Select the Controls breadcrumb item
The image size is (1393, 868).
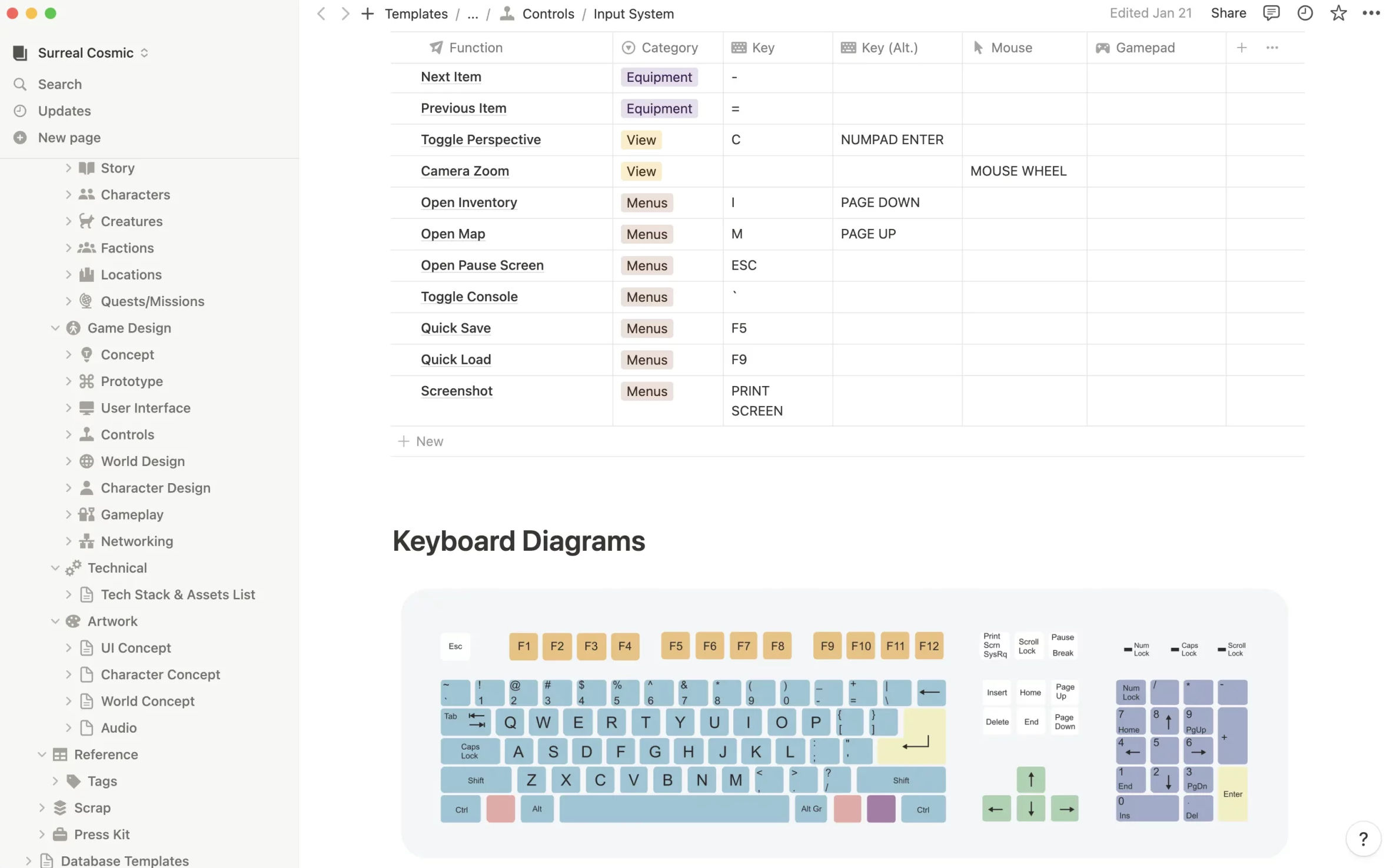point(547,14)
